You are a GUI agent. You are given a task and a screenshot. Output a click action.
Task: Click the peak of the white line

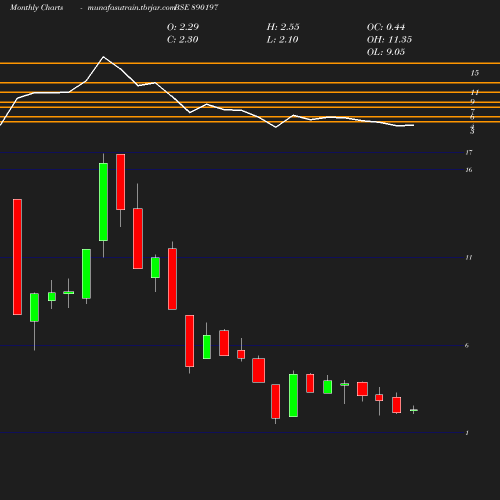(103, 57)
